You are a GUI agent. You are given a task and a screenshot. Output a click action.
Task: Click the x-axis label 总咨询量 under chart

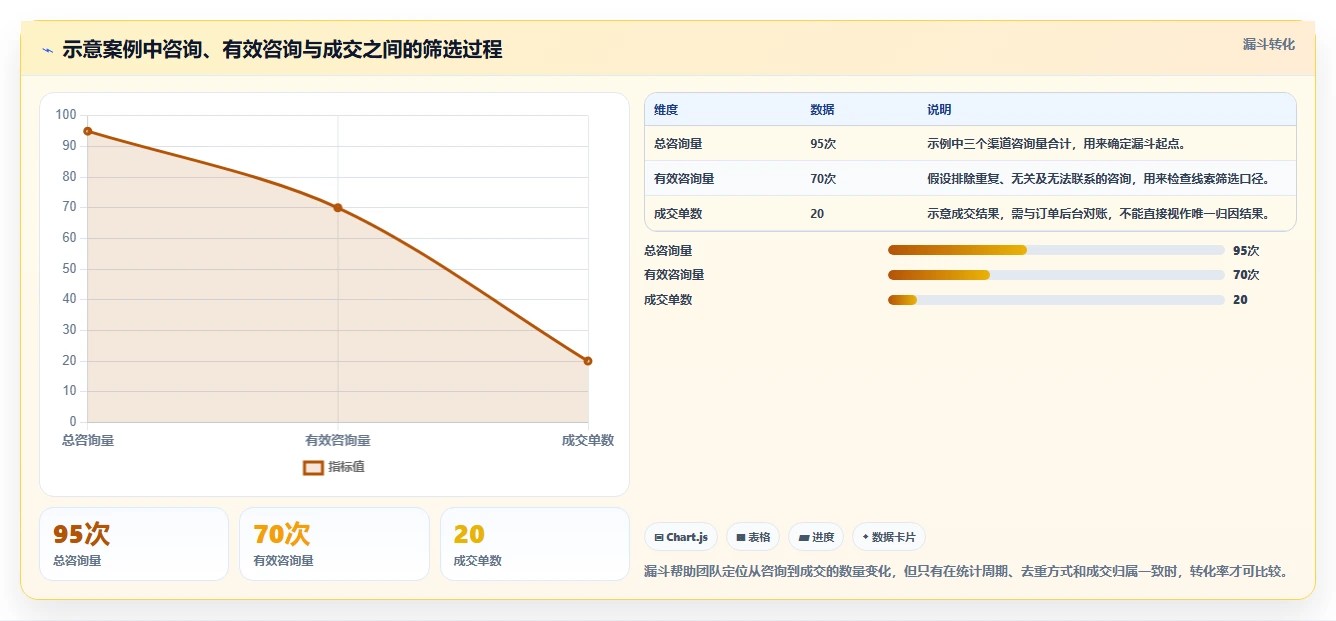(x=88, y=440)
